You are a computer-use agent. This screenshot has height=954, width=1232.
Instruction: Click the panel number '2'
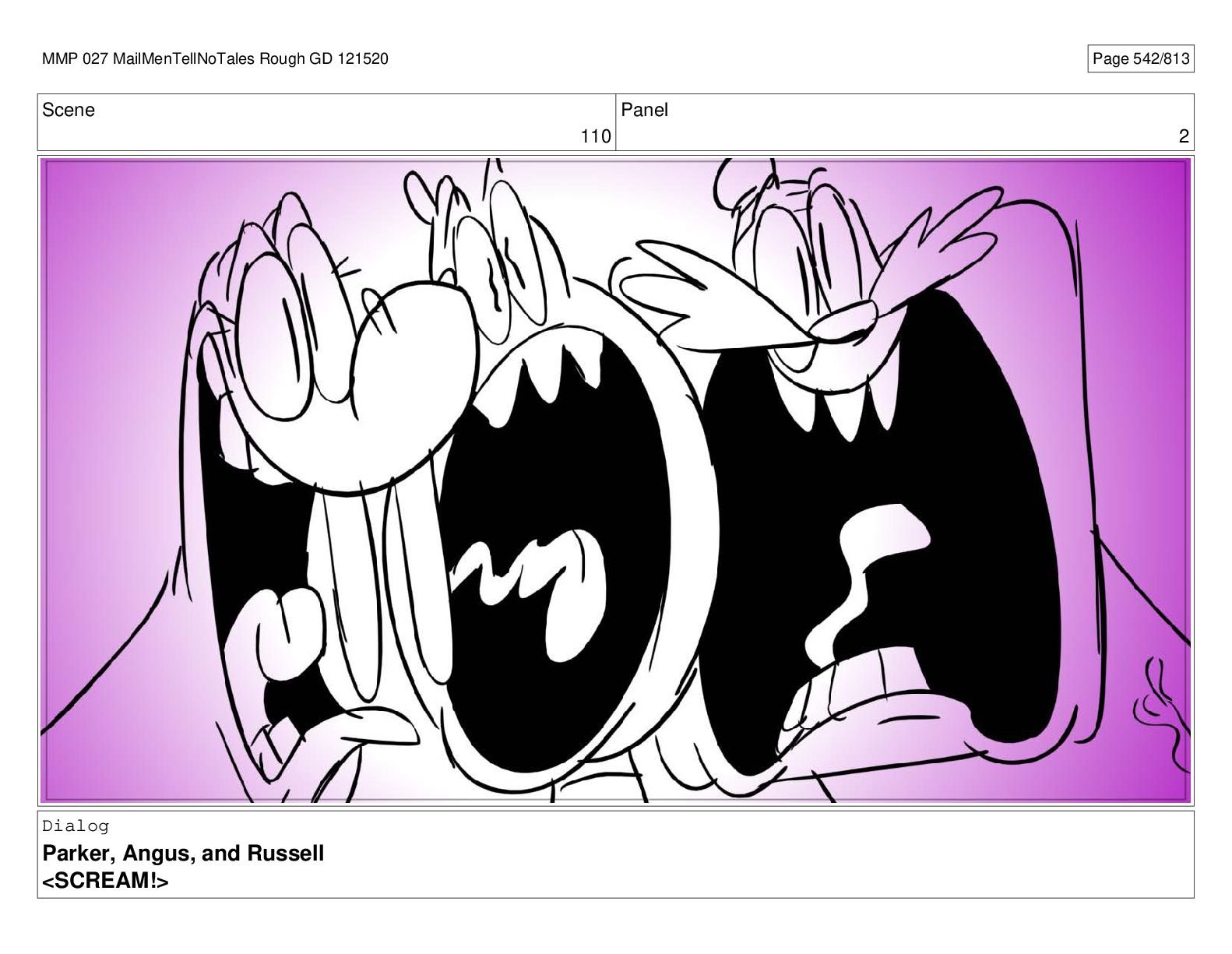click(x=1184, y=136)
